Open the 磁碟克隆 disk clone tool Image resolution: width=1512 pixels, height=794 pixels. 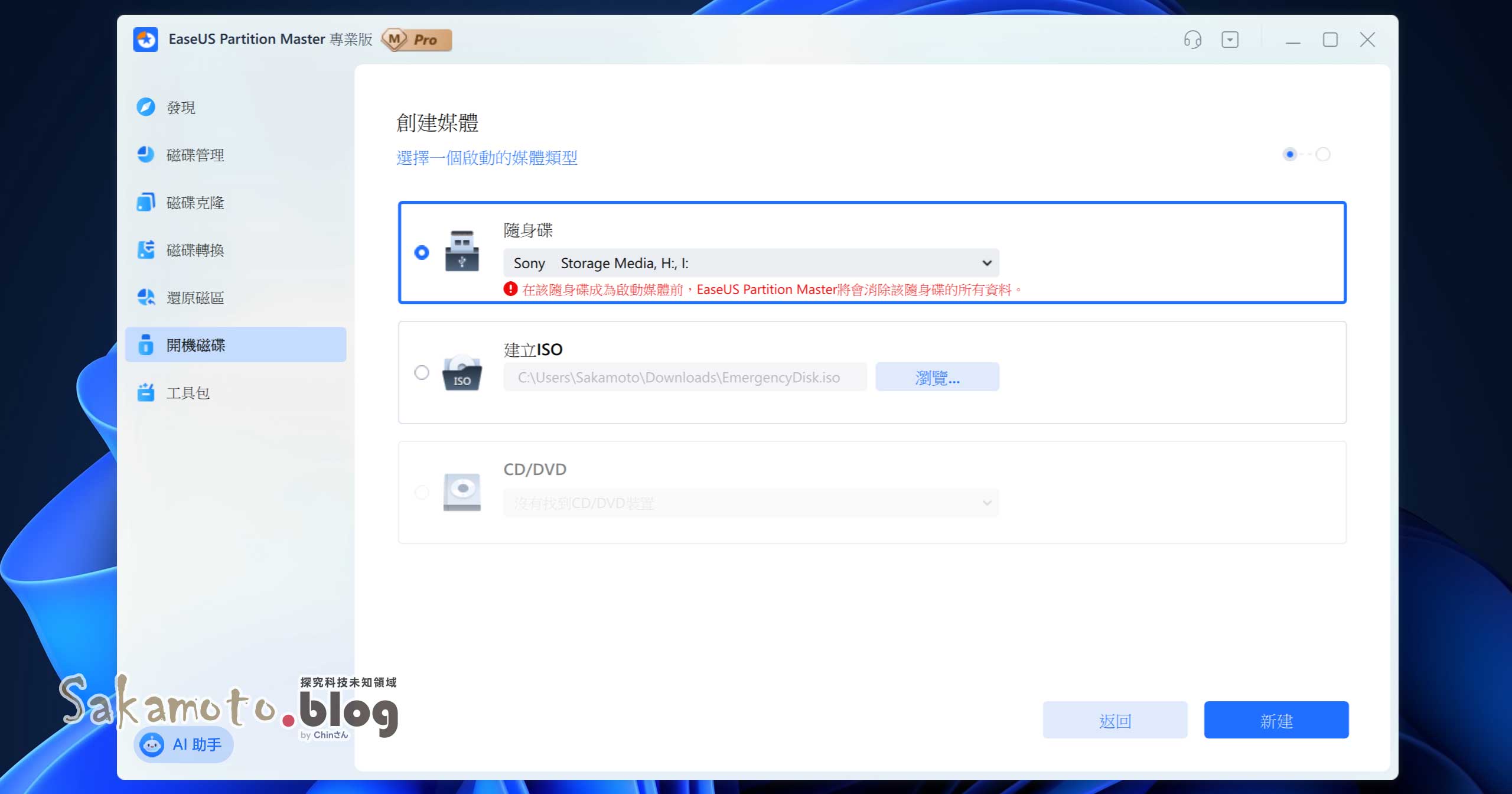tap(195, 202)
